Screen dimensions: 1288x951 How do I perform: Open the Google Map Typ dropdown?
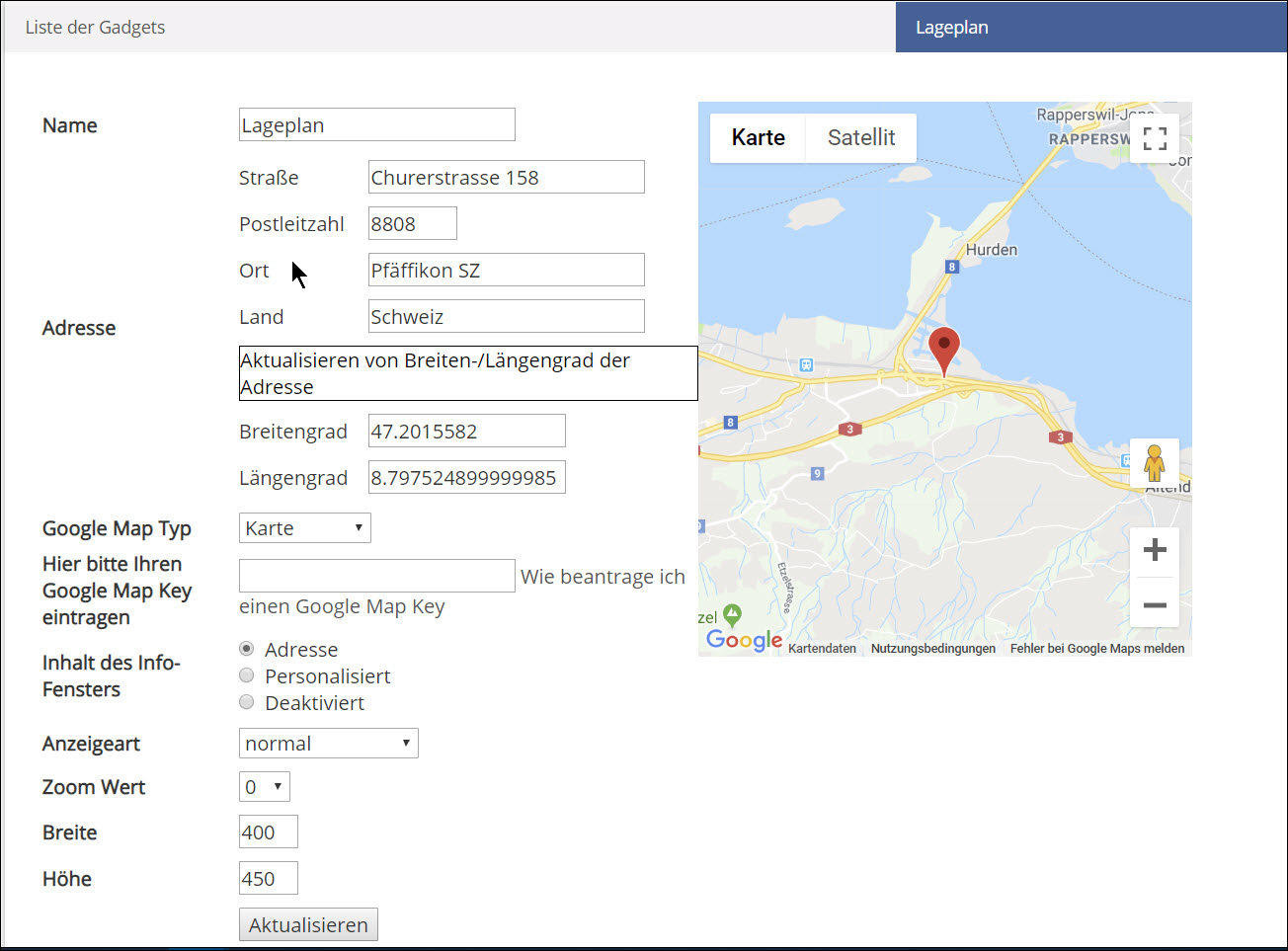click(305, 528)
